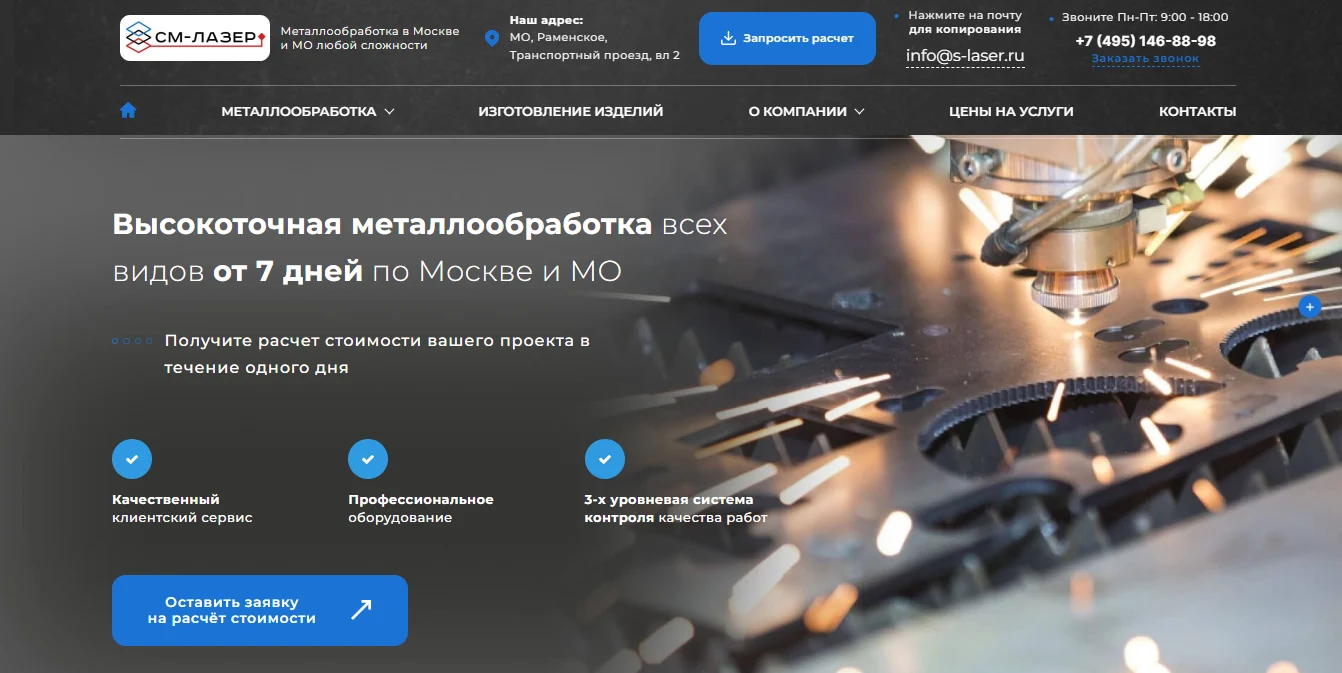Expand the О компании dropdown chevron
This screenshot has height=673, width=1342.
coord(859,112)
